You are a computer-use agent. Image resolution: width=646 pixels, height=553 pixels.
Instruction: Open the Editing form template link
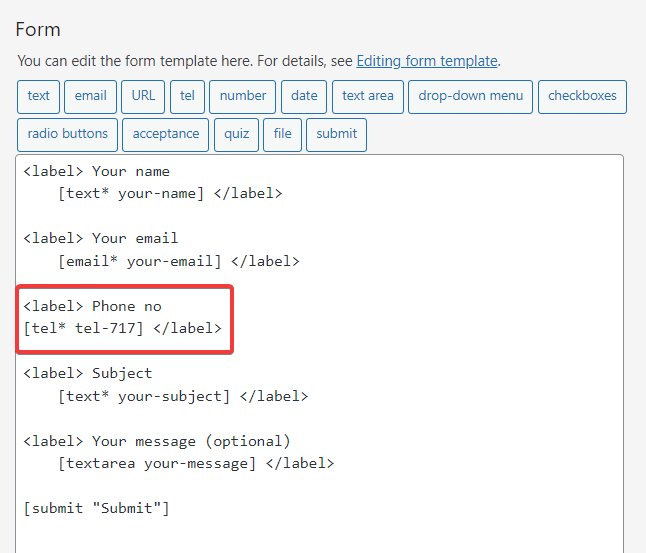427,61
